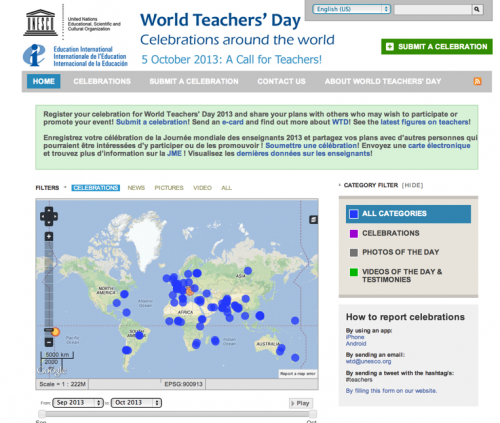
Task: Open the language dropdown English (US)
Action: pos(351,9)
